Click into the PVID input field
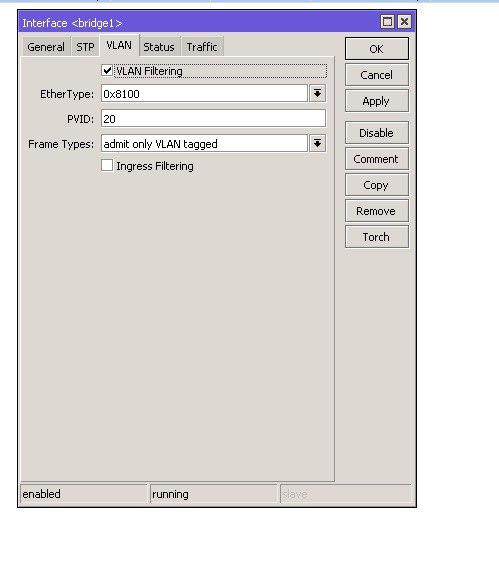499x574 pixels. click(213, 119)
